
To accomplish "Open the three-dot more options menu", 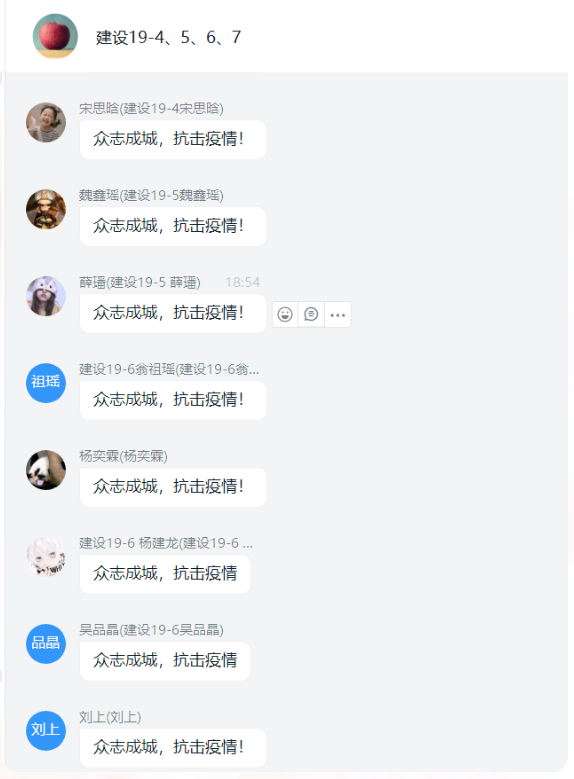I will pos(338,314).
